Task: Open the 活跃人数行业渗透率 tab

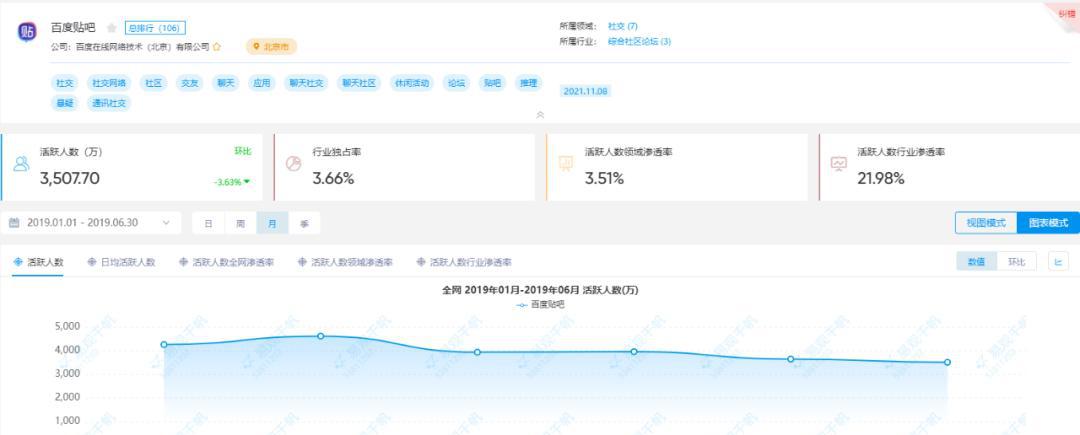Action: [464, 262]
